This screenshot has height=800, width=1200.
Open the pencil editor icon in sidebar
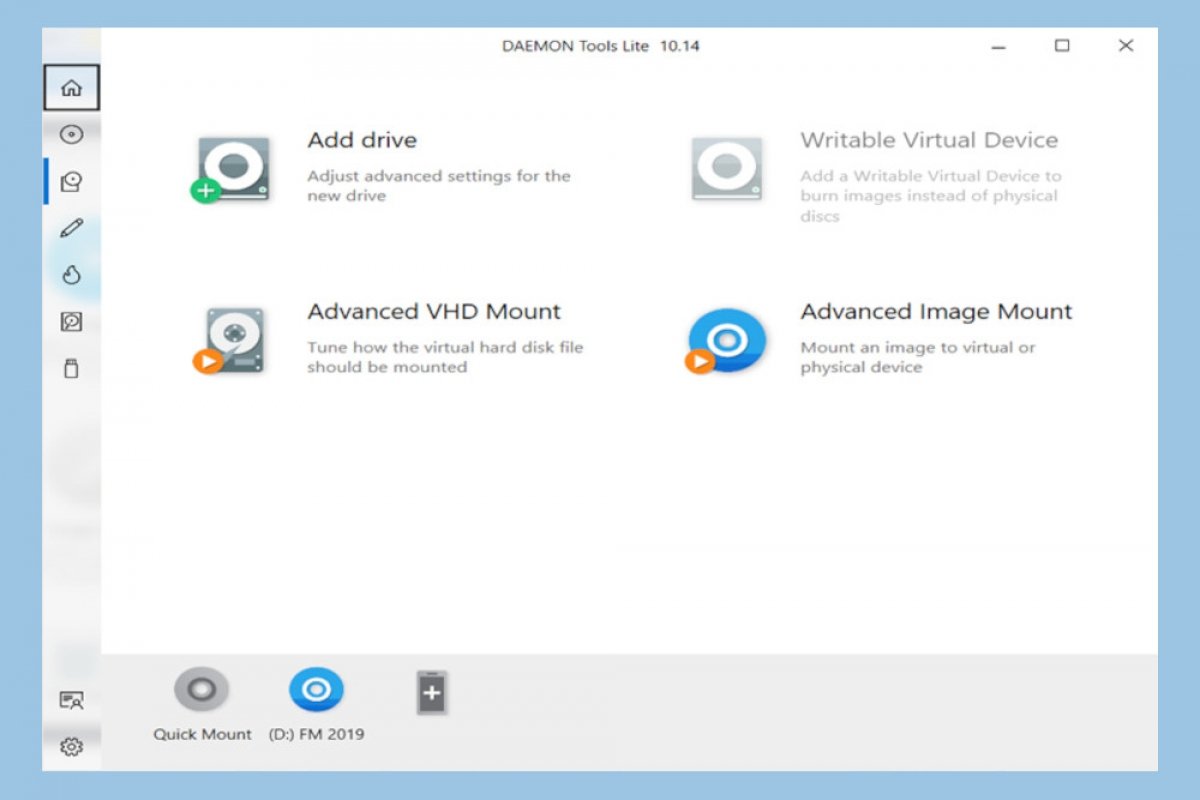pyautogui.click(x=71, y=228)
